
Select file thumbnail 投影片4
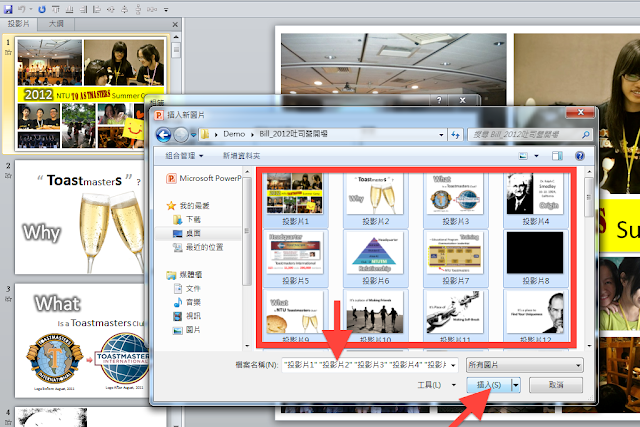point(536,199)
